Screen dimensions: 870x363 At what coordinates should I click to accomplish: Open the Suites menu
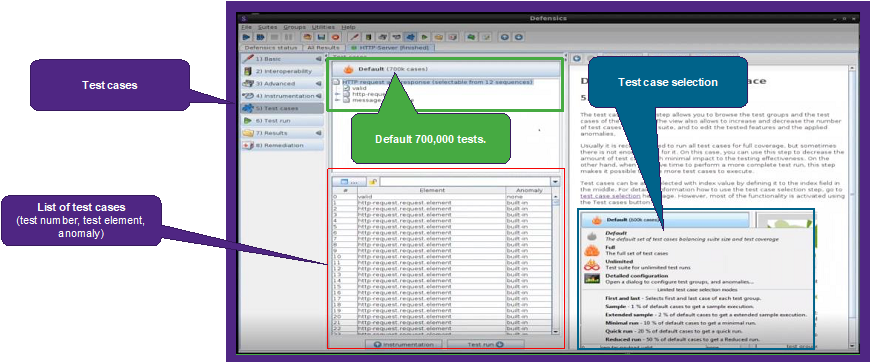[x=267, y=27]
